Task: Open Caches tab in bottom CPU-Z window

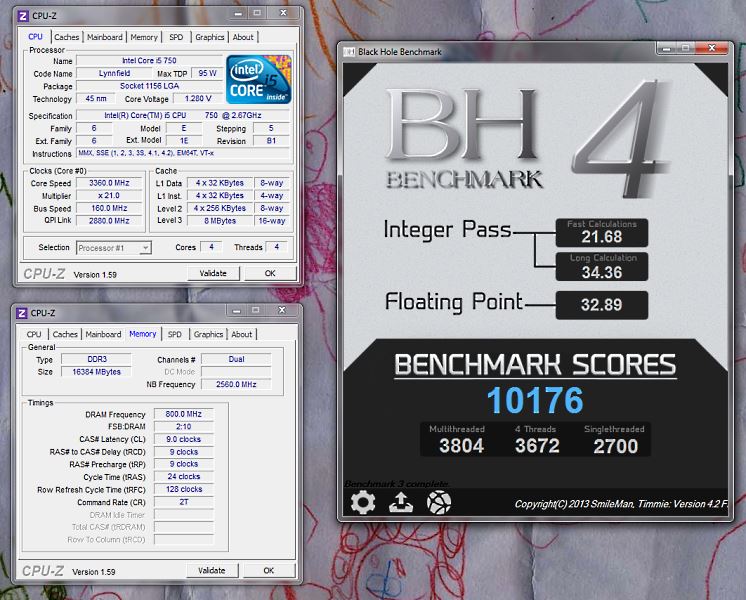Action: 65,334
